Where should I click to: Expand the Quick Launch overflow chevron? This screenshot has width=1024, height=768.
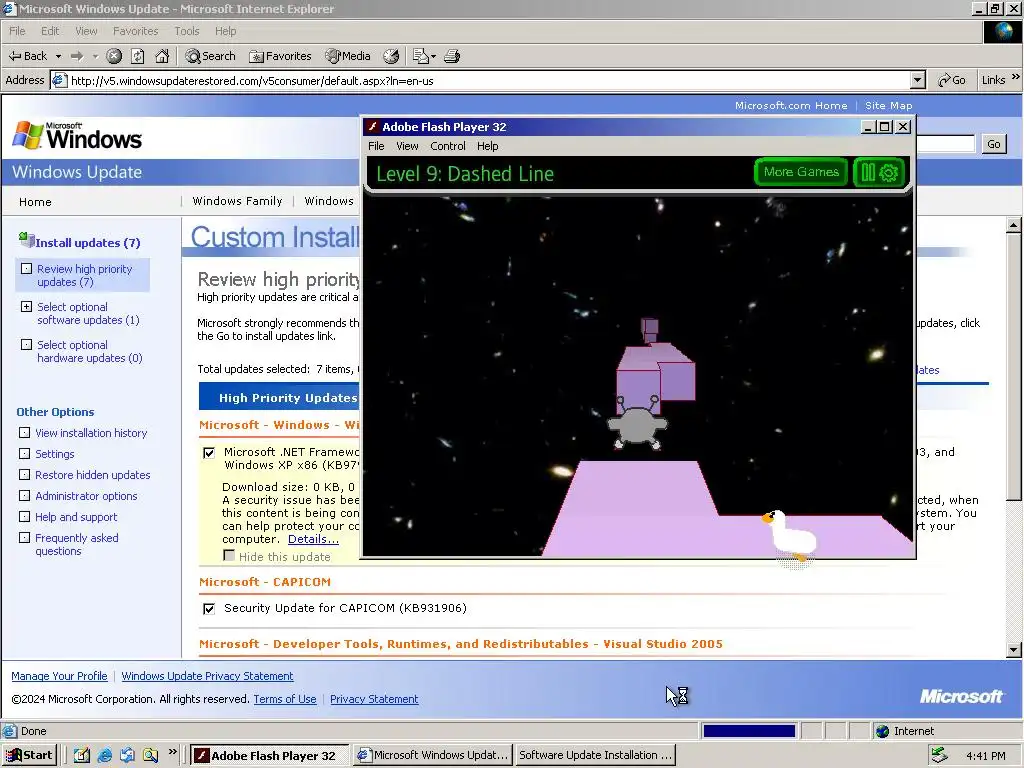click(x=172, y=752)
